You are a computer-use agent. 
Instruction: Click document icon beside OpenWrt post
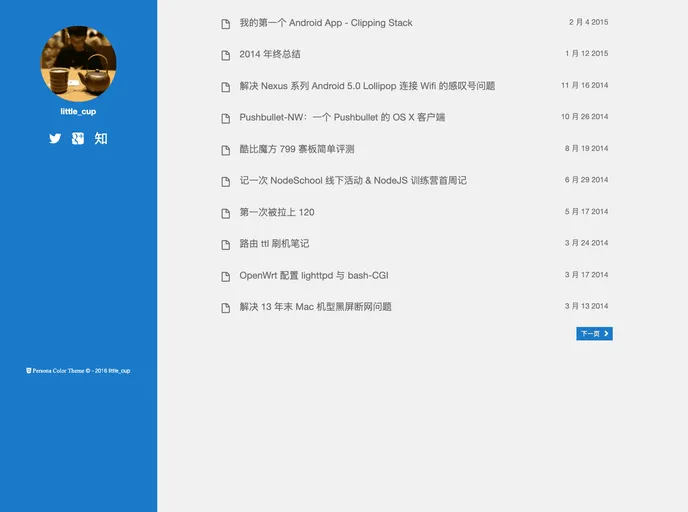[226, 276]
